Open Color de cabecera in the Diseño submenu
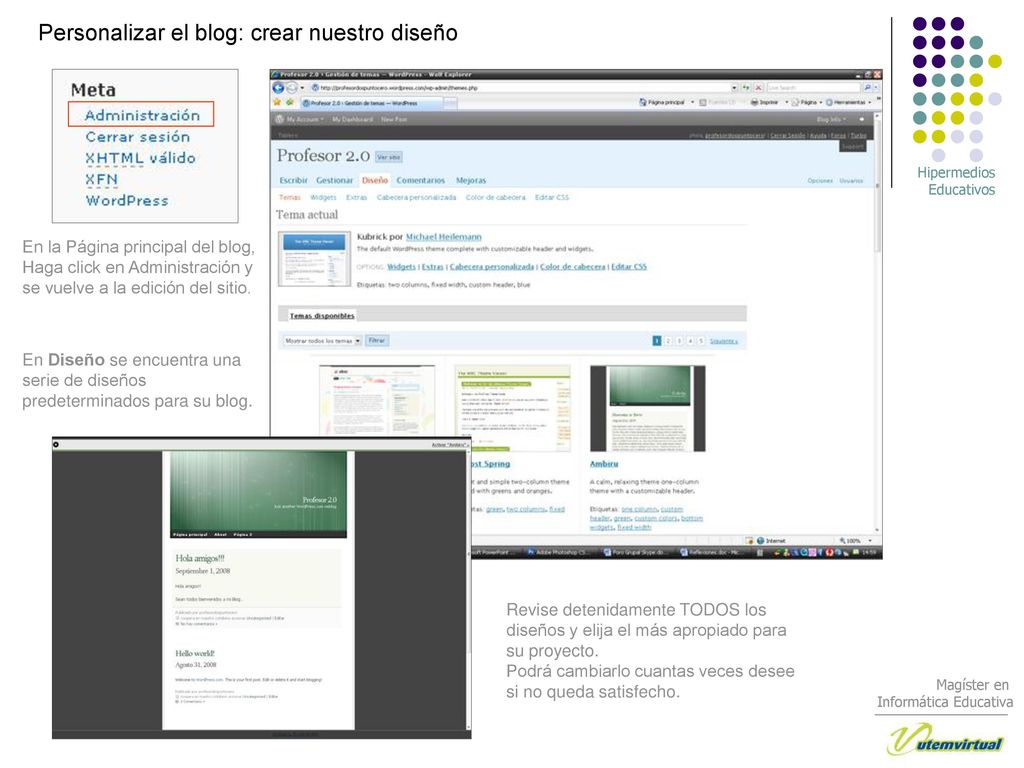This screenshot has width=1024, height=768. [x=496, y=197]
